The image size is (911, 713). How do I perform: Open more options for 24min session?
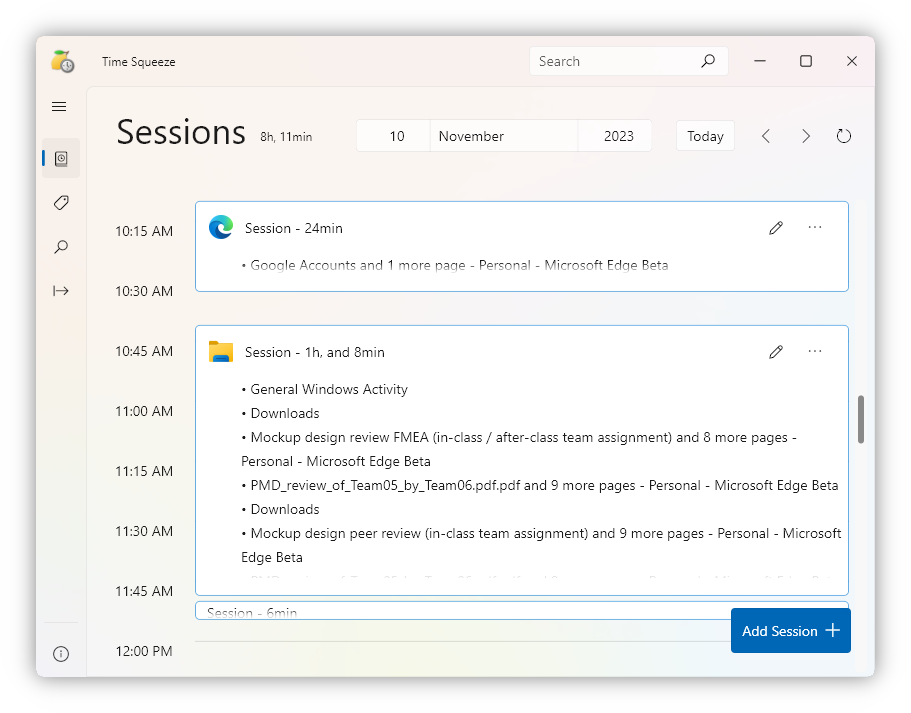click(815, 228)
